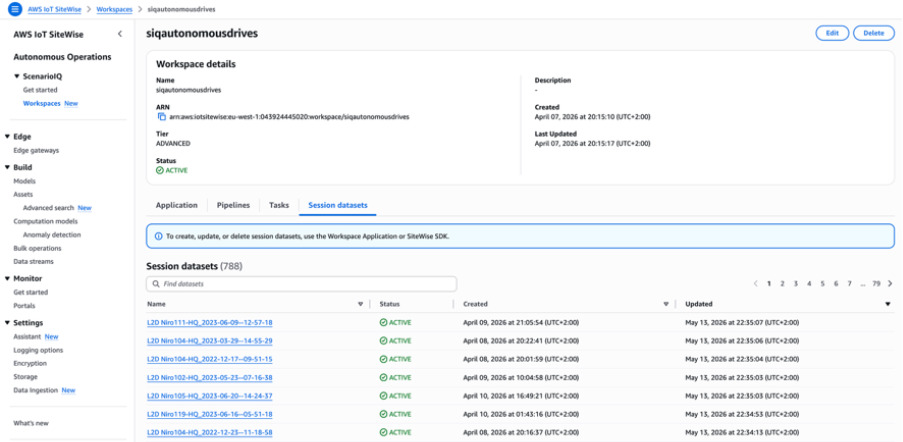Open Portals in sidebar
Screen dimensions: 903x442
(x=24, y=306)
